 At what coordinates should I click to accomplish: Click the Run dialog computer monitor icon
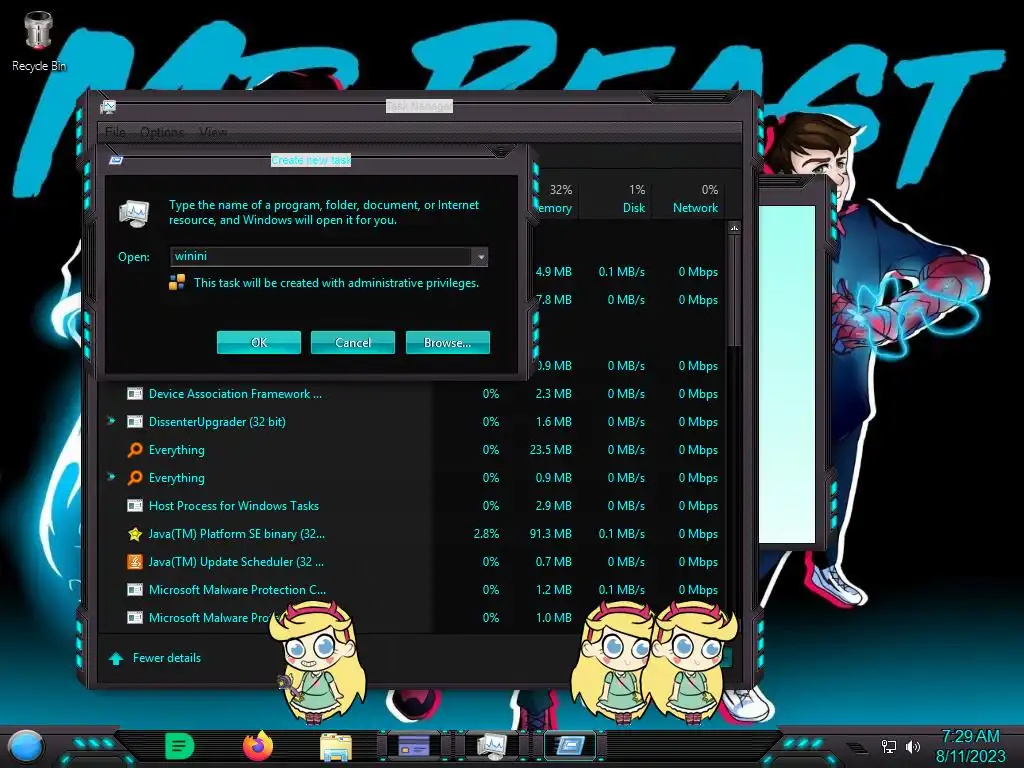click(x=135, y=213)
